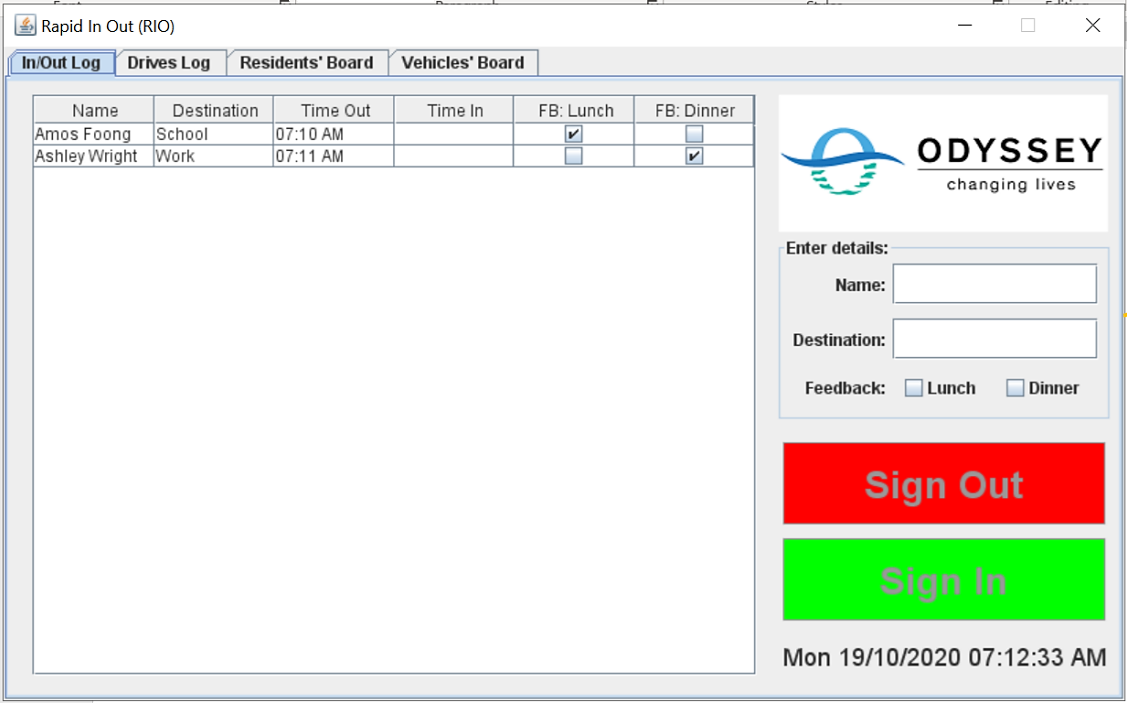Check FB: Dinner for Amos Foong

click(694, 134)
